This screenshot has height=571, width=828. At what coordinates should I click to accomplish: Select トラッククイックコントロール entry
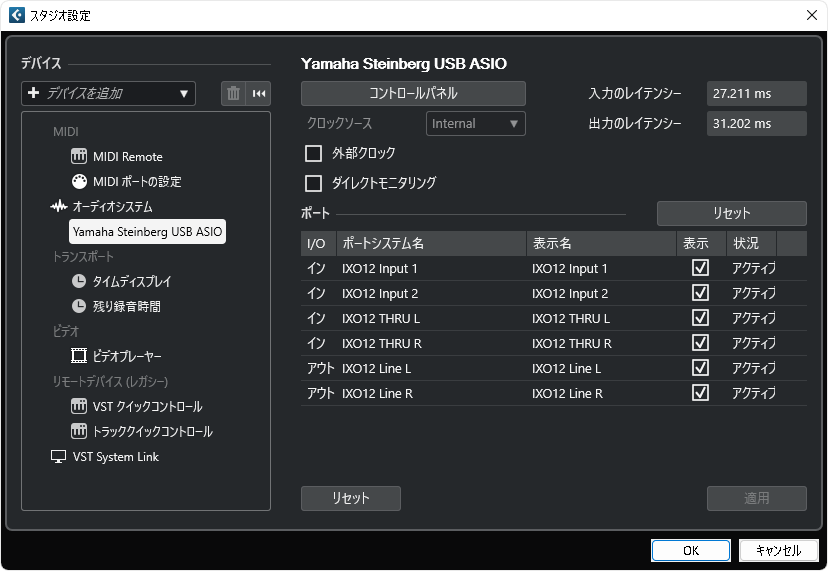click(x=153, y=431)
